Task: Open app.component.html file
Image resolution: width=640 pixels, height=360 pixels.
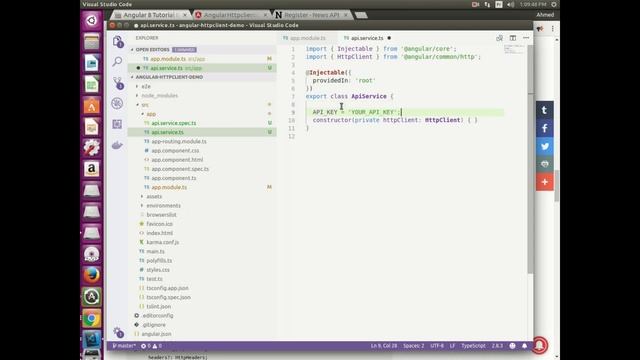Action: pos(177,160)
